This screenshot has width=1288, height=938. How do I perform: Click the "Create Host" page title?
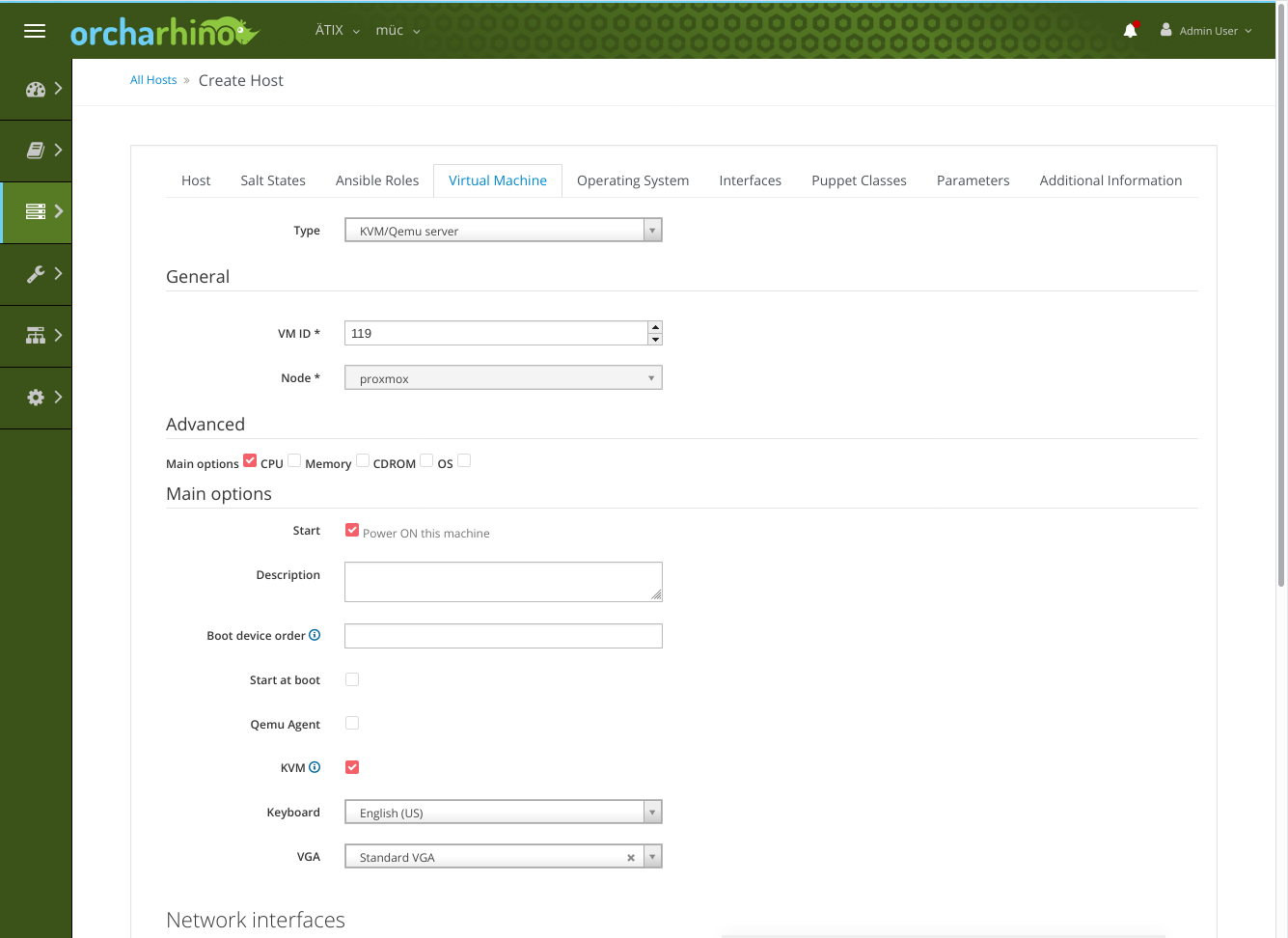(241, 81)
